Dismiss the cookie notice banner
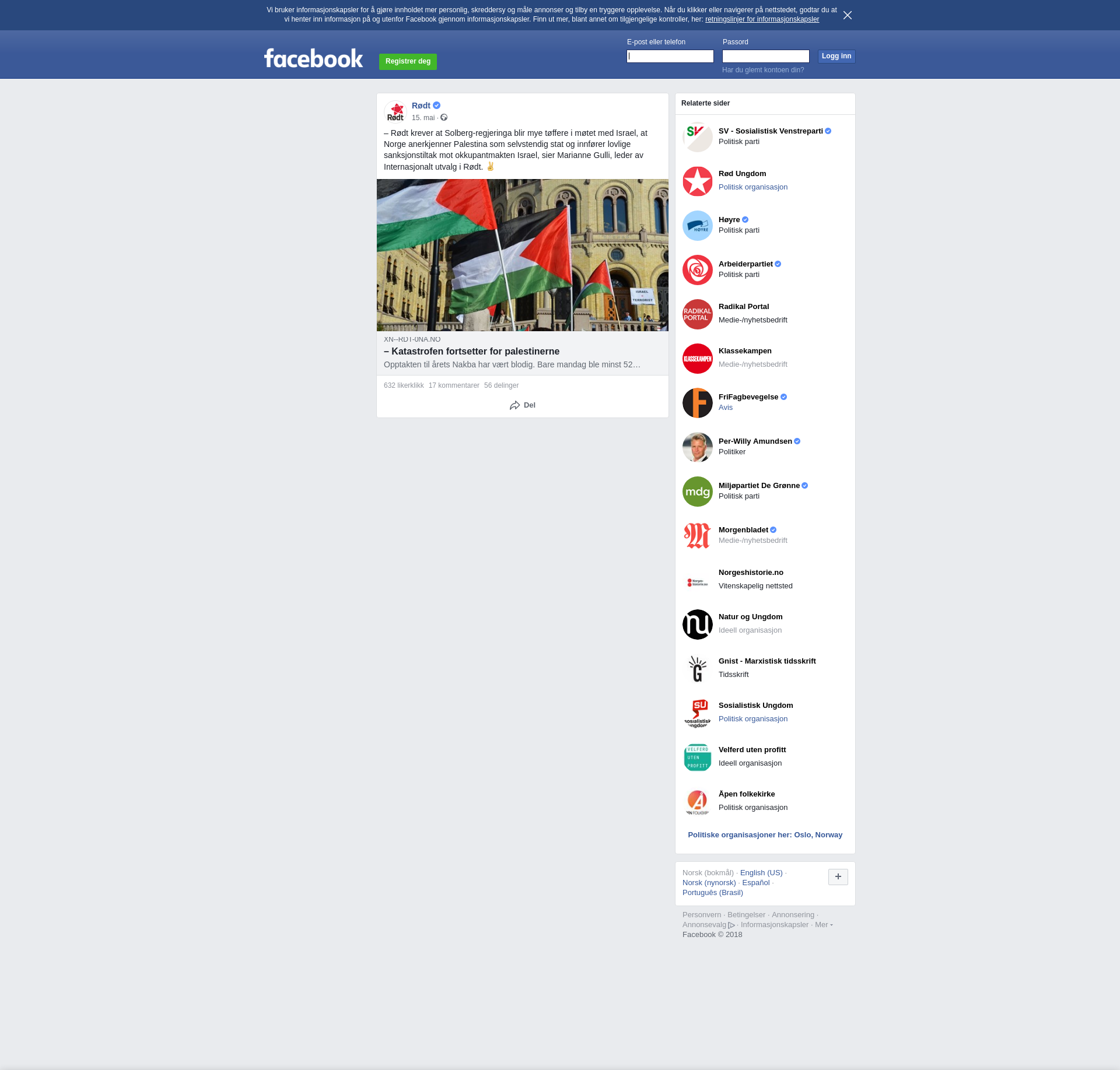This screenshot has width=1120, height=1070. [x=848, y=15]
